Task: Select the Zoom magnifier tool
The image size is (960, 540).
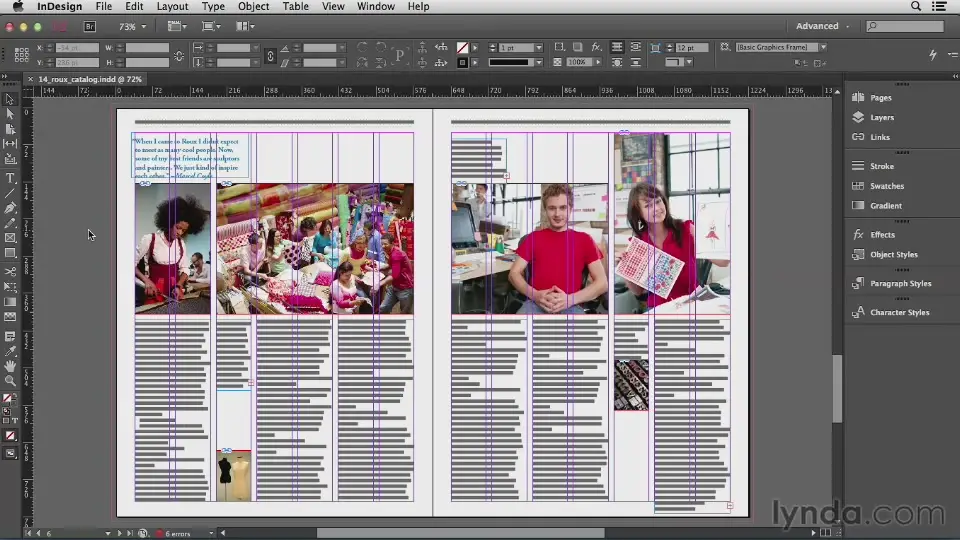Action: pos(10,381)
